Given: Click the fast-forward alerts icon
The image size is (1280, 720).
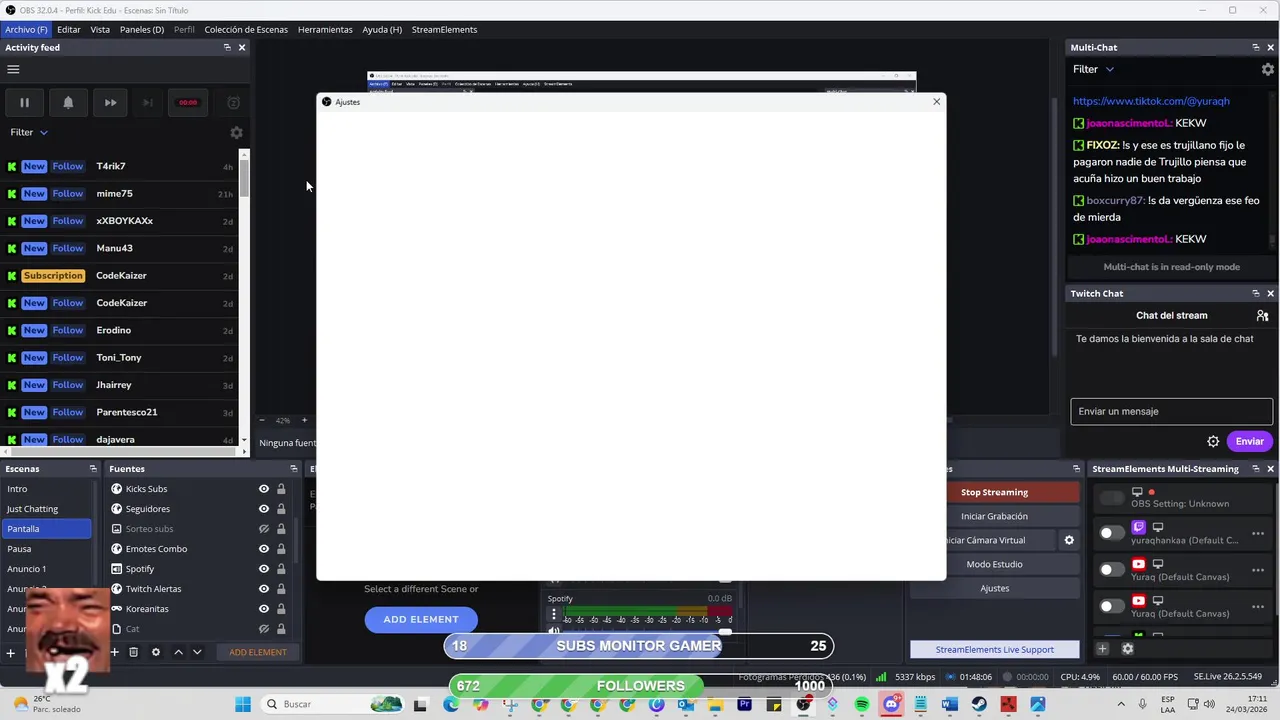Looking at the screenshot, I should click(x=110, y=102).
